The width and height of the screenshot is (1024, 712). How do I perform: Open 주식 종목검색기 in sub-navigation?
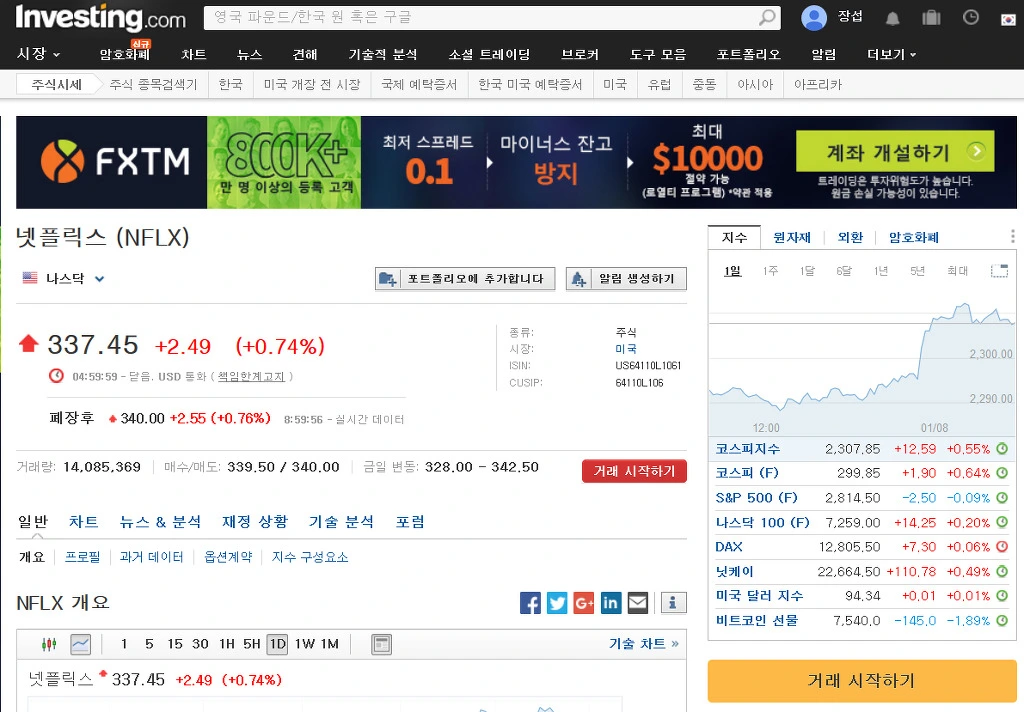click(153, 85)
